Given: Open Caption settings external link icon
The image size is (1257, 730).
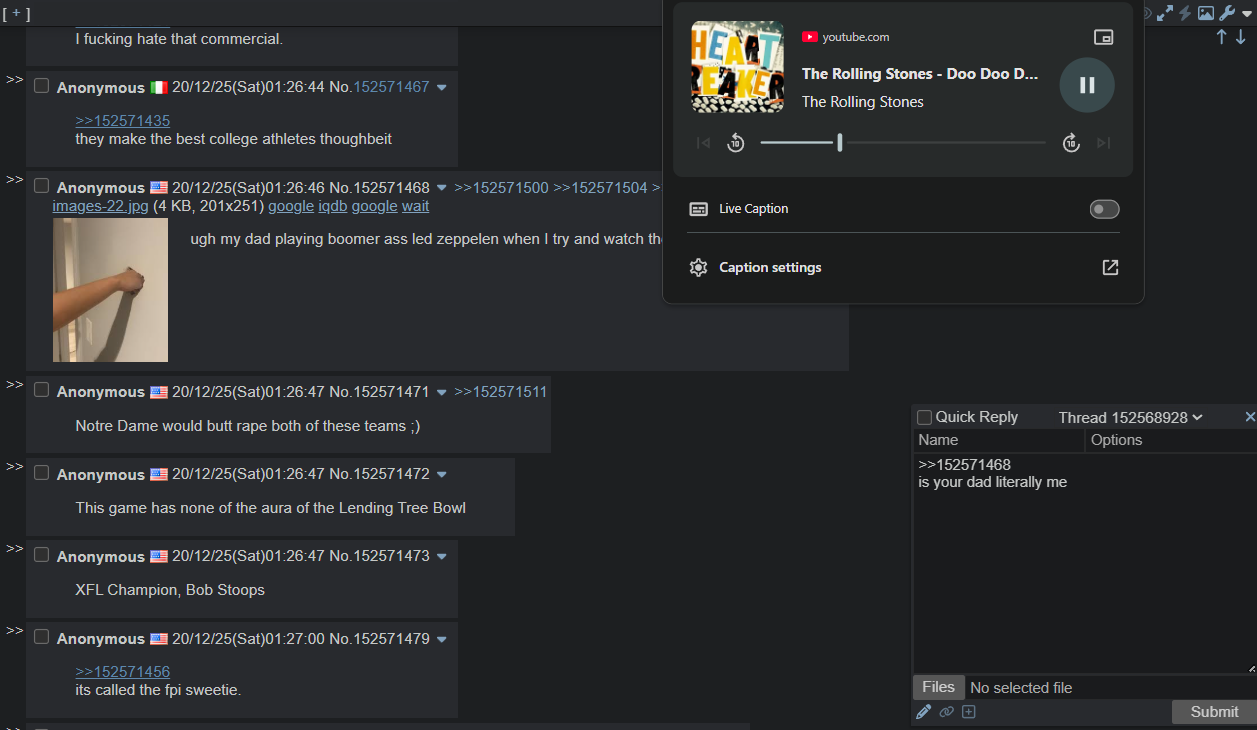Looking at the screenshot, I should point(1110,268).
